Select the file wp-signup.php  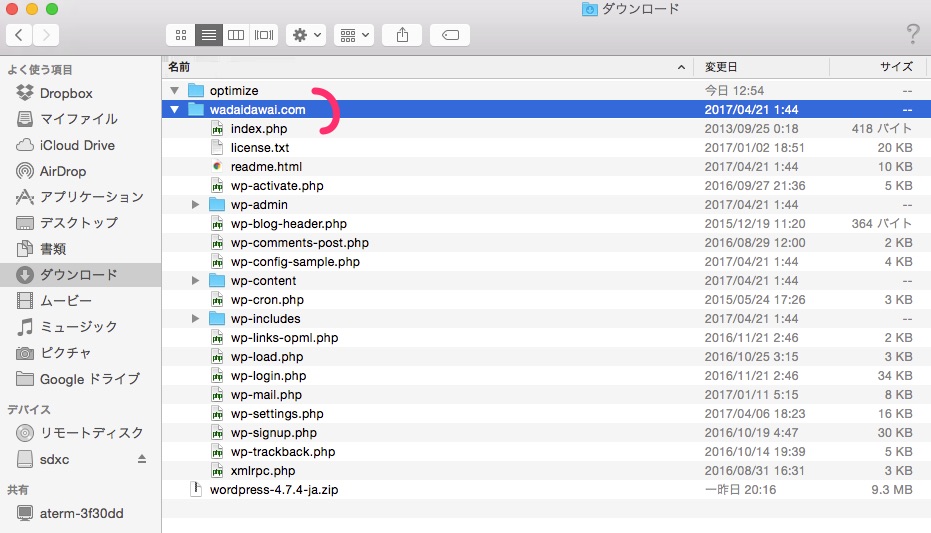[274, 433]
